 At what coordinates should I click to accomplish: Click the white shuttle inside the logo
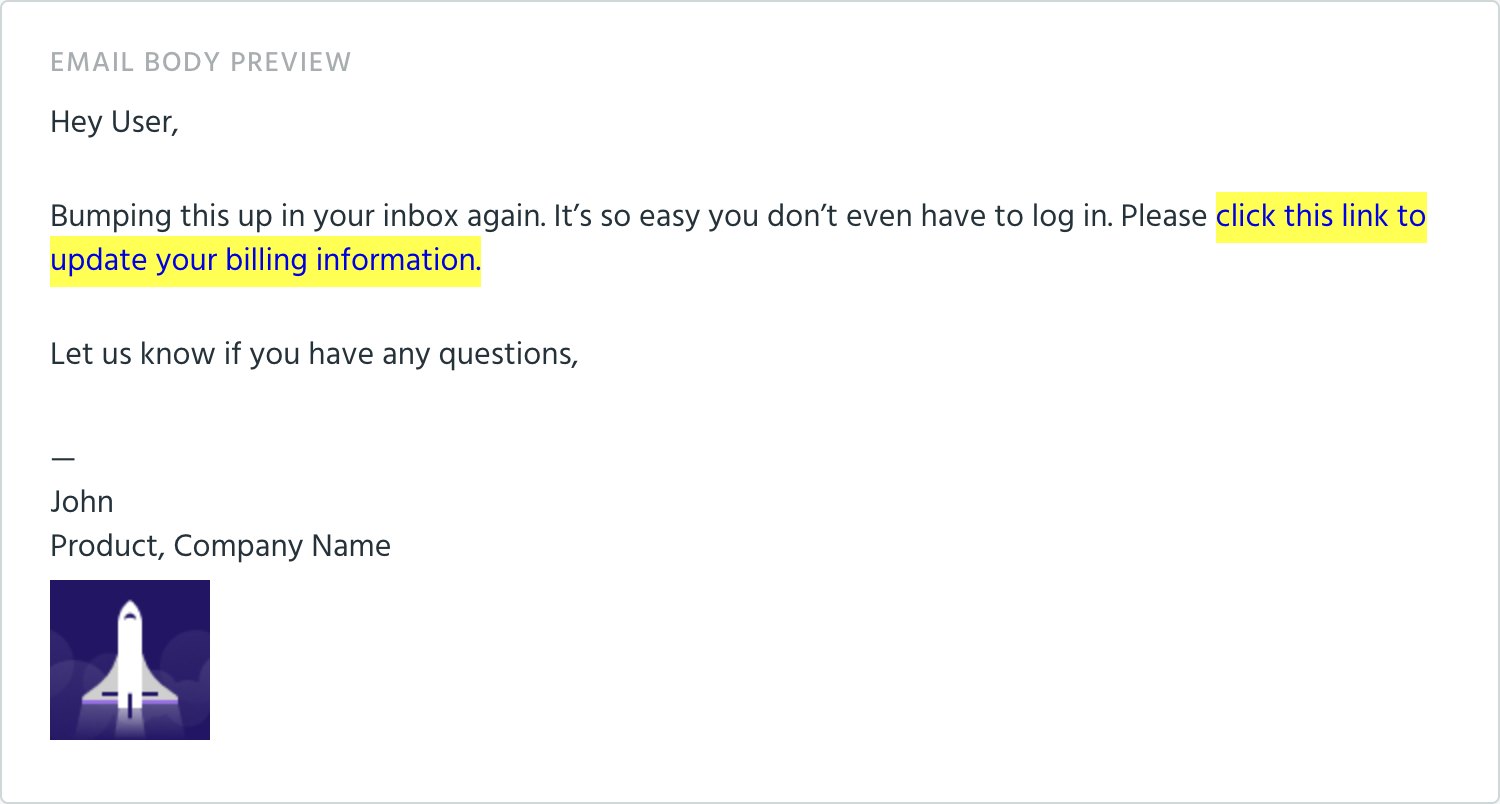(129, 658)
